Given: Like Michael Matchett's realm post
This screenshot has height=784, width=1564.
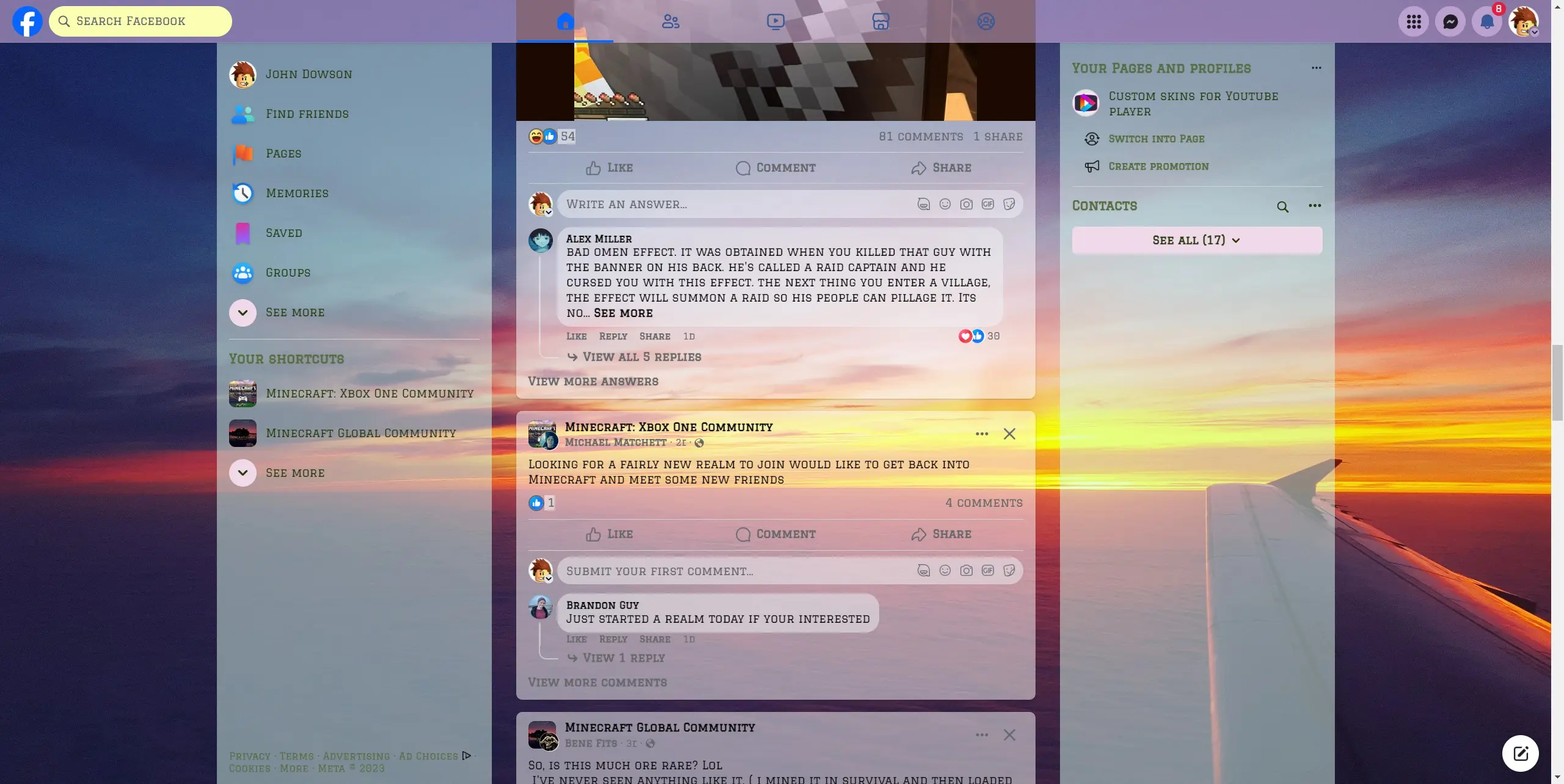Looking at the screenshot, I should (609, 535).
